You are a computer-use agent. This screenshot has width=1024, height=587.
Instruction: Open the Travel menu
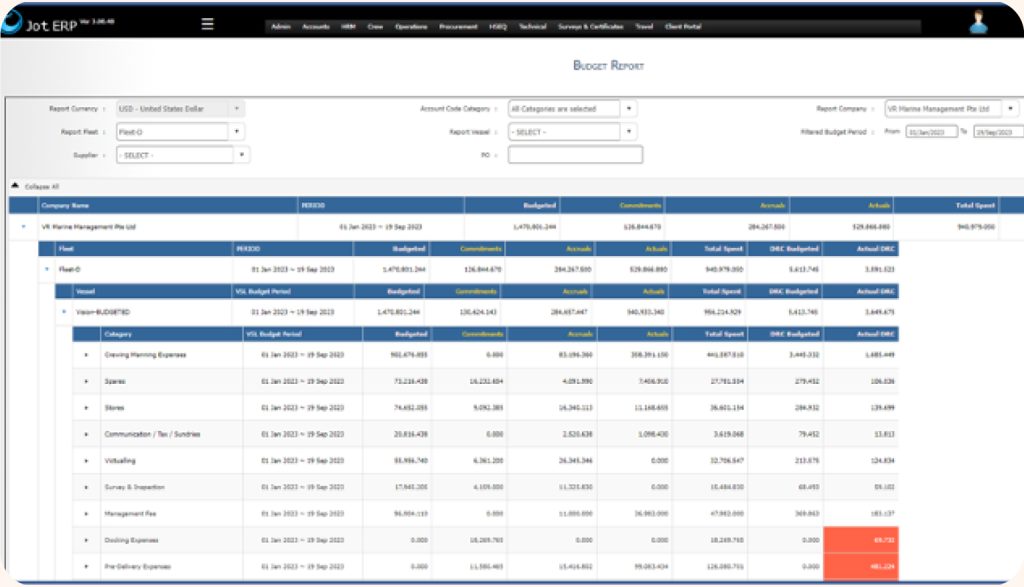[x=645, y=27]
